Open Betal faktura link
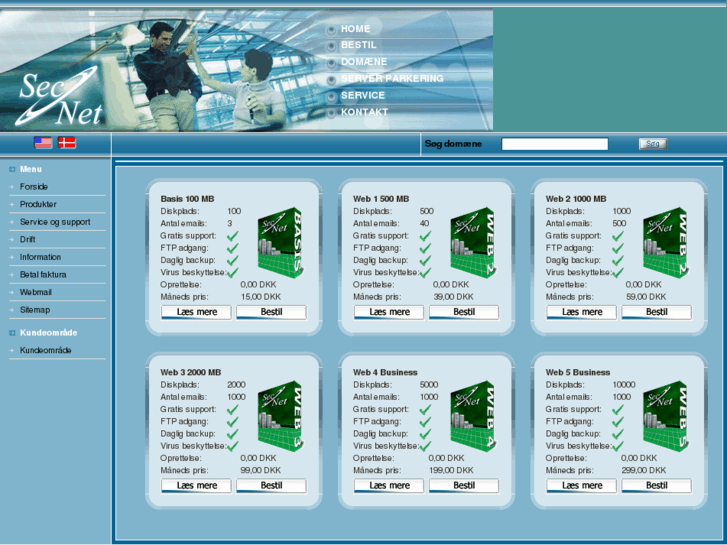 click(x=43, y=275)
